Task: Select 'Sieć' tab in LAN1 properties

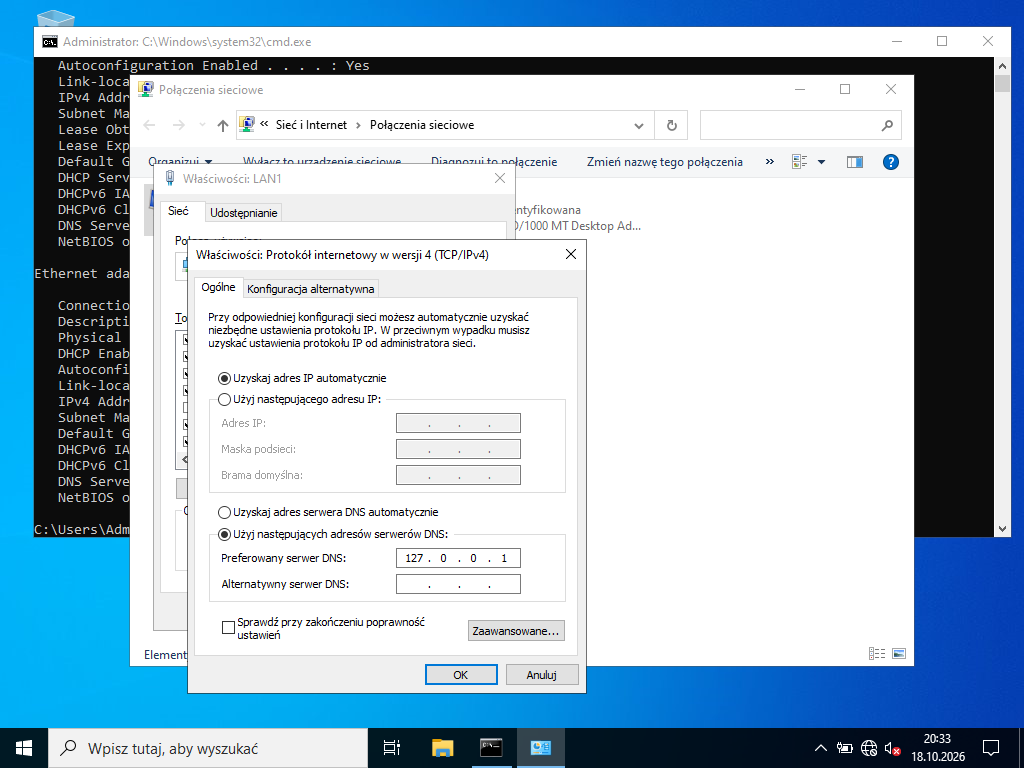Action: [x=178, y=211]
